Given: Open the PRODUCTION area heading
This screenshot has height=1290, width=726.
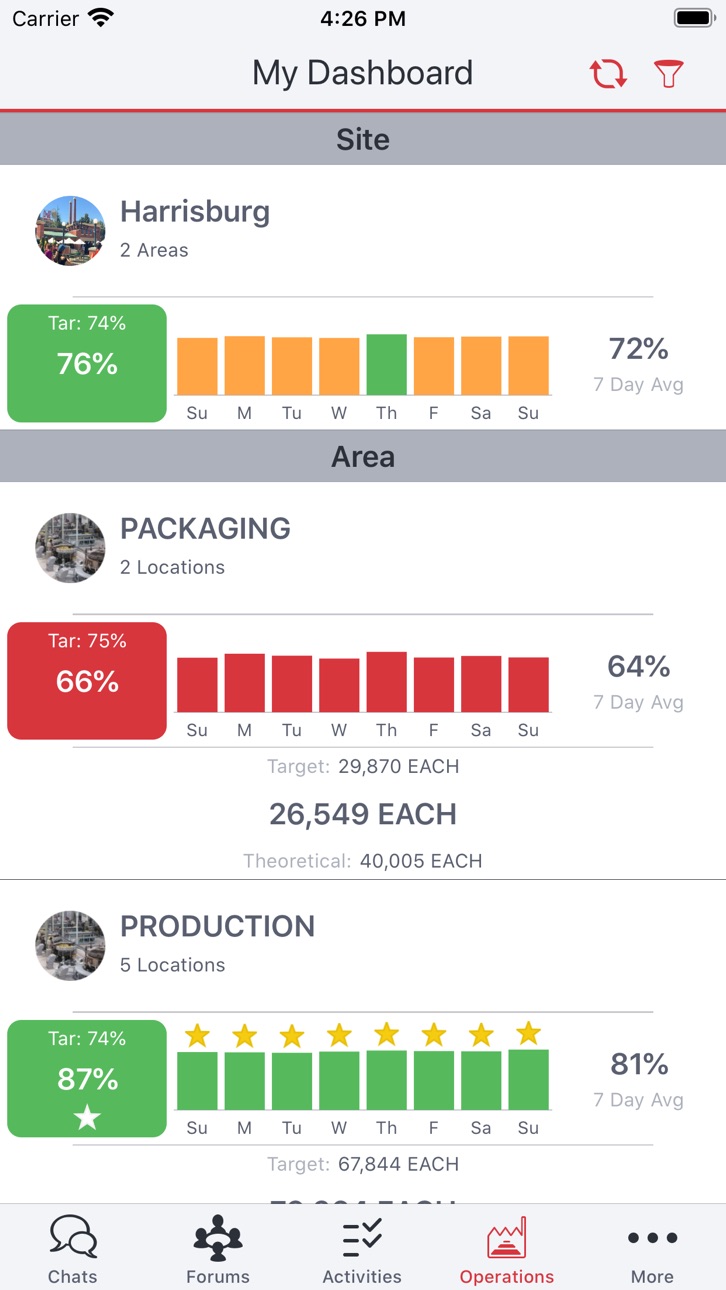Looking at the screenshot, I should [217, 926].
